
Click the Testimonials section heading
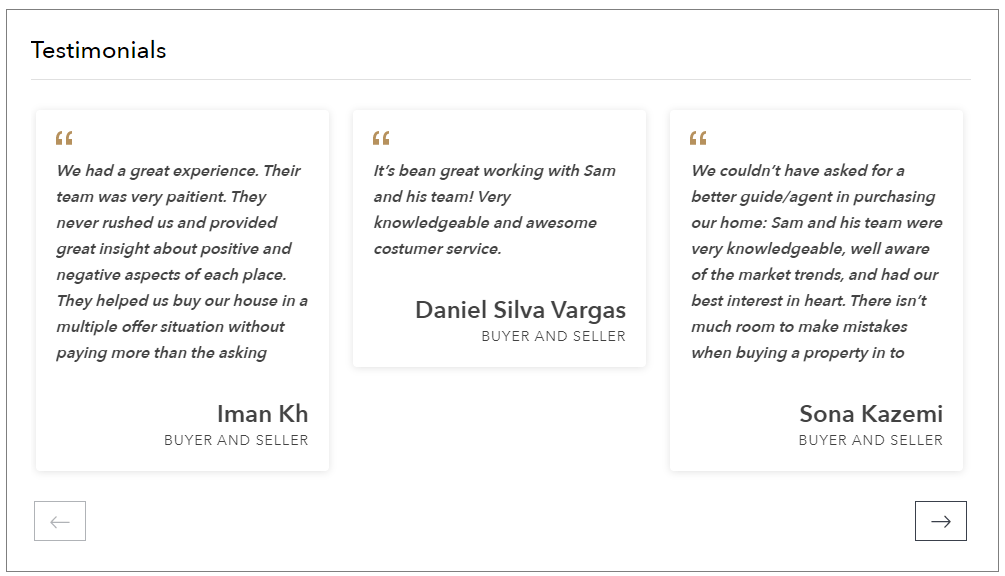click(98, 50)
